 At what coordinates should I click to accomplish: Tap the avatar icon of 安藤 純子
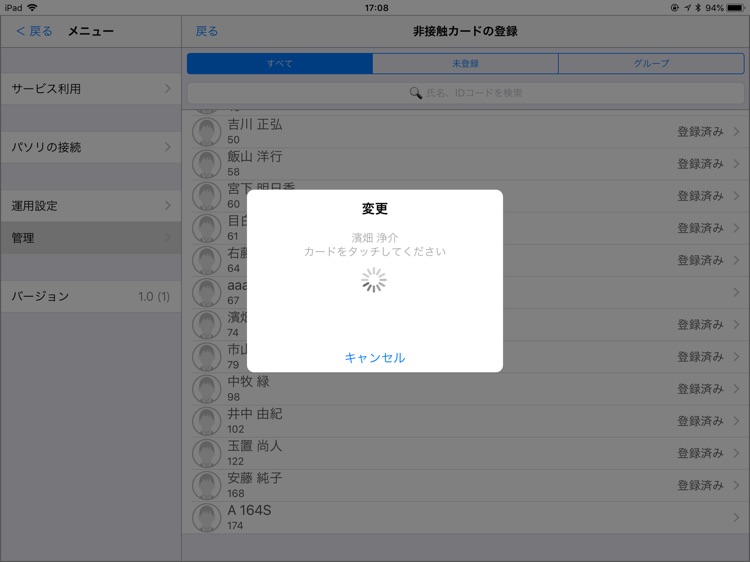coord(207,485)
